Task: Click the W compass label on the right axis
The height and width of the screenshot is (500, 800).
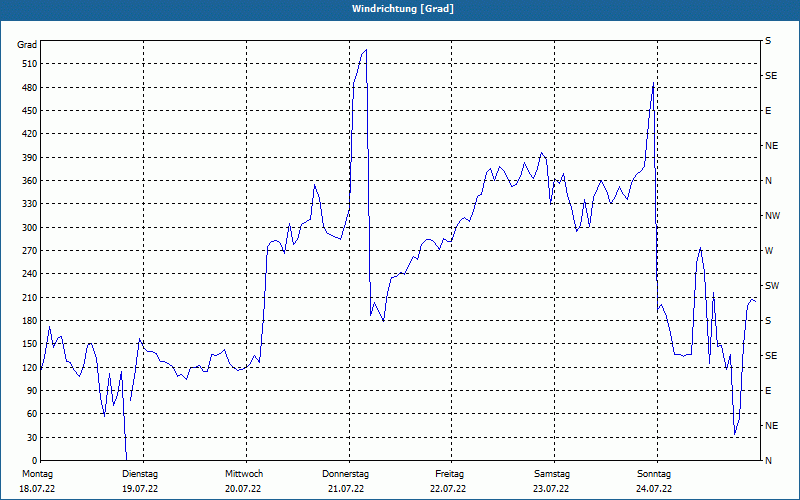Action: [769, 251]
